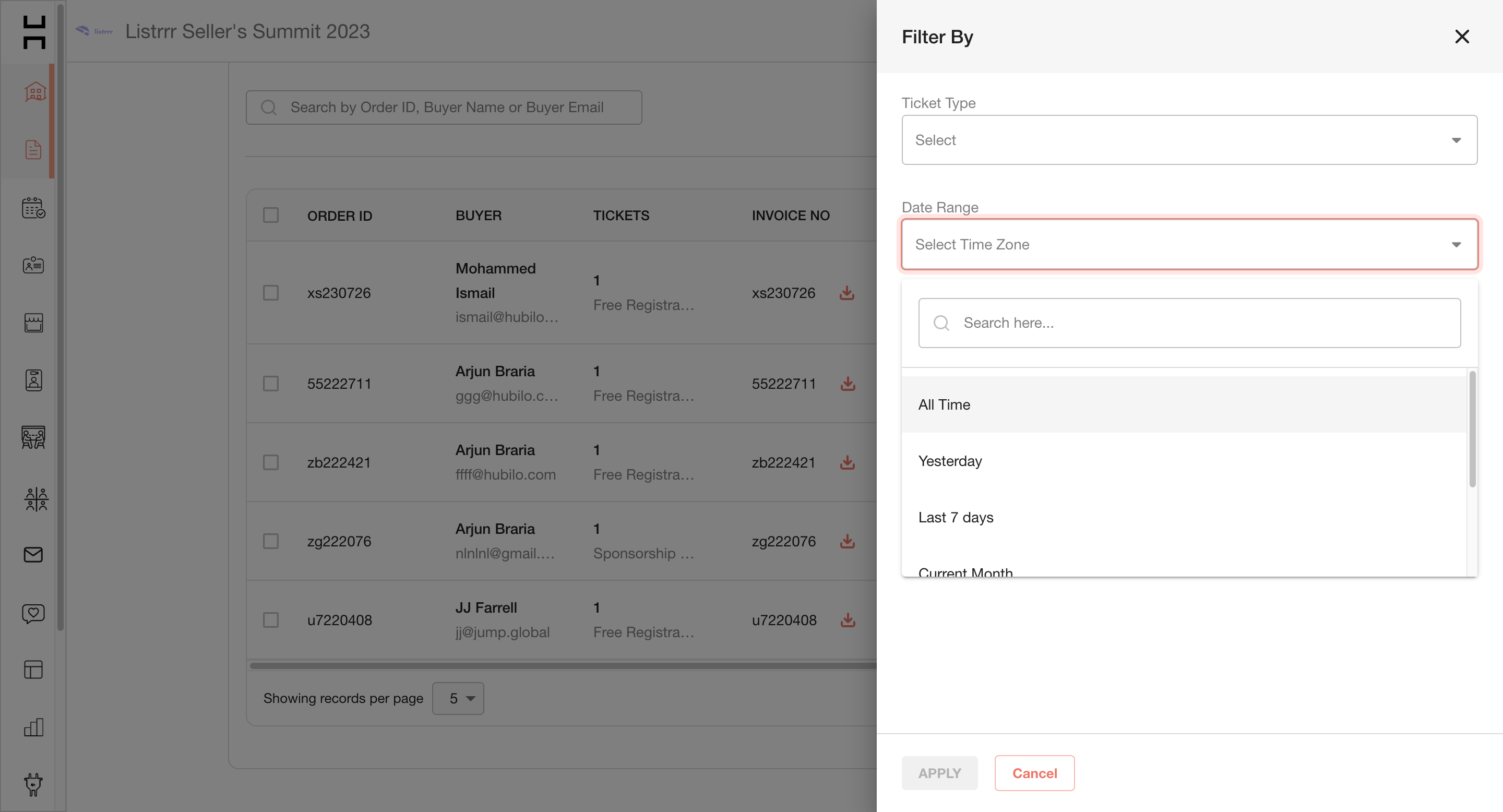This screenshot has height=812, width=1503.
Task: Close the Filter By panel
Action: pos(1462,37)
